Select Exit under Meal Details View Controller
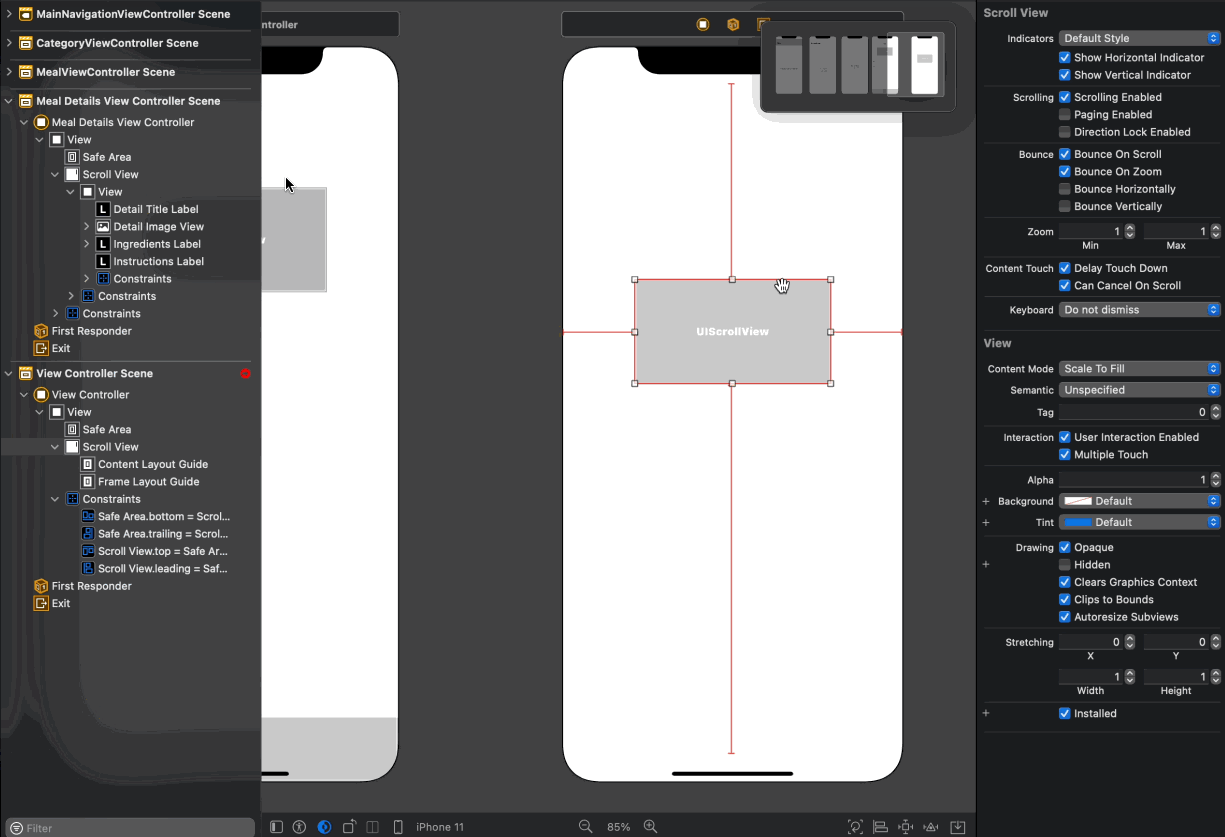The height and width of the screenshot is (837, 1225). click(61, 348)
